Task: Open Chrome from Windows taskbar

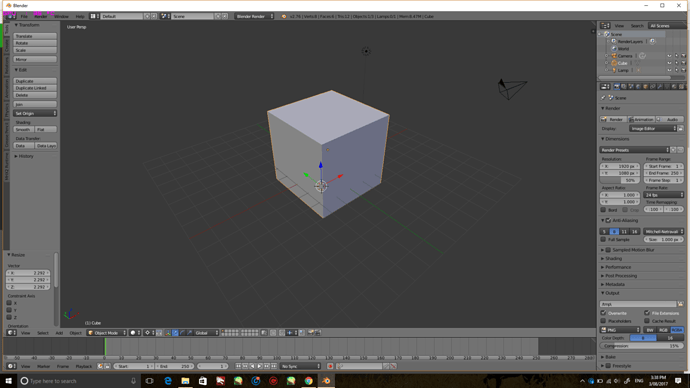Action: (x=308, y=381)
